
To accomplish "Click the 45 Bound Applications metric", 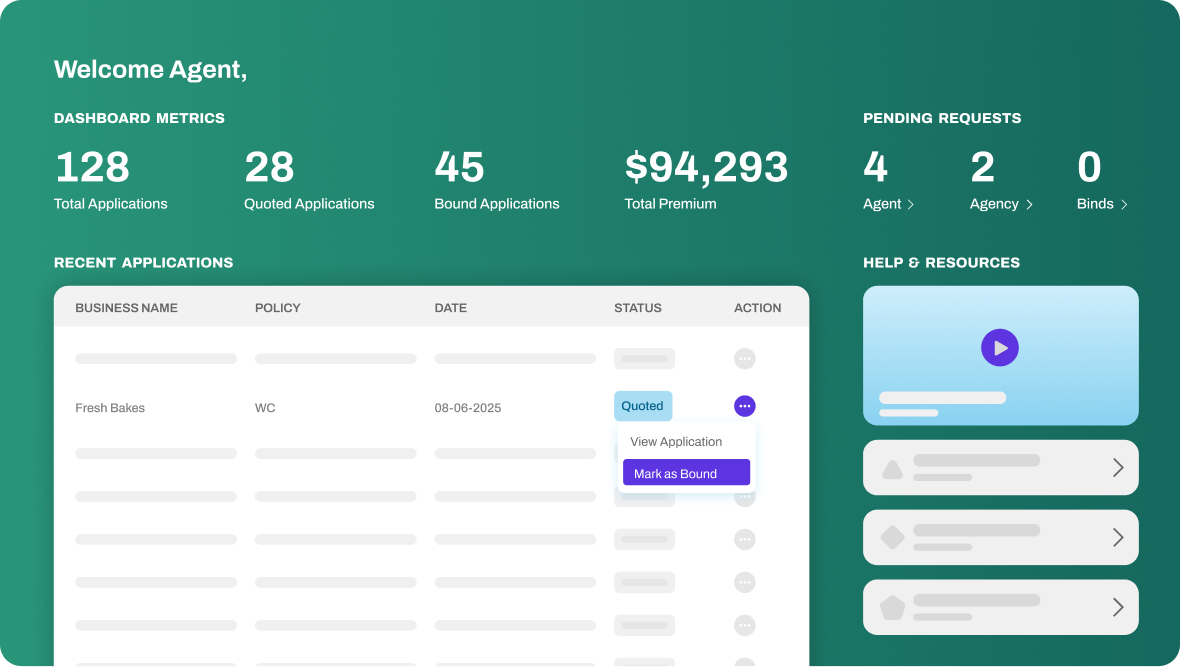I will pos(497,180).
